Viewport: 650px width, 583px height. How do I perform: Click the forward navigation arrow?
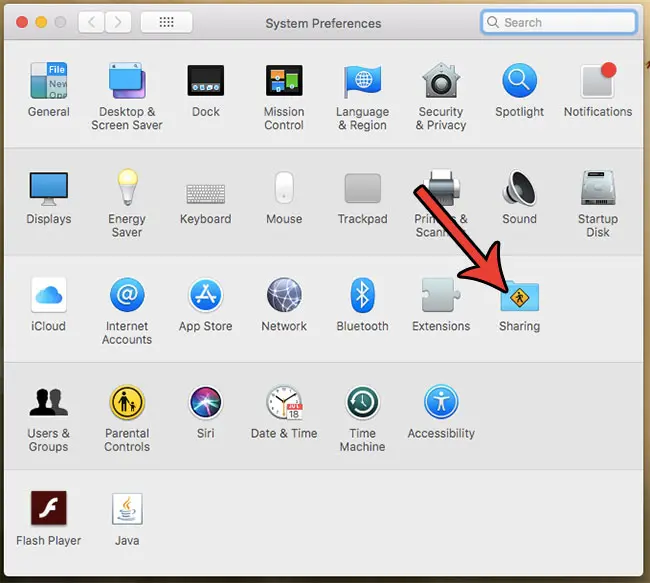[x=118, y=22]
